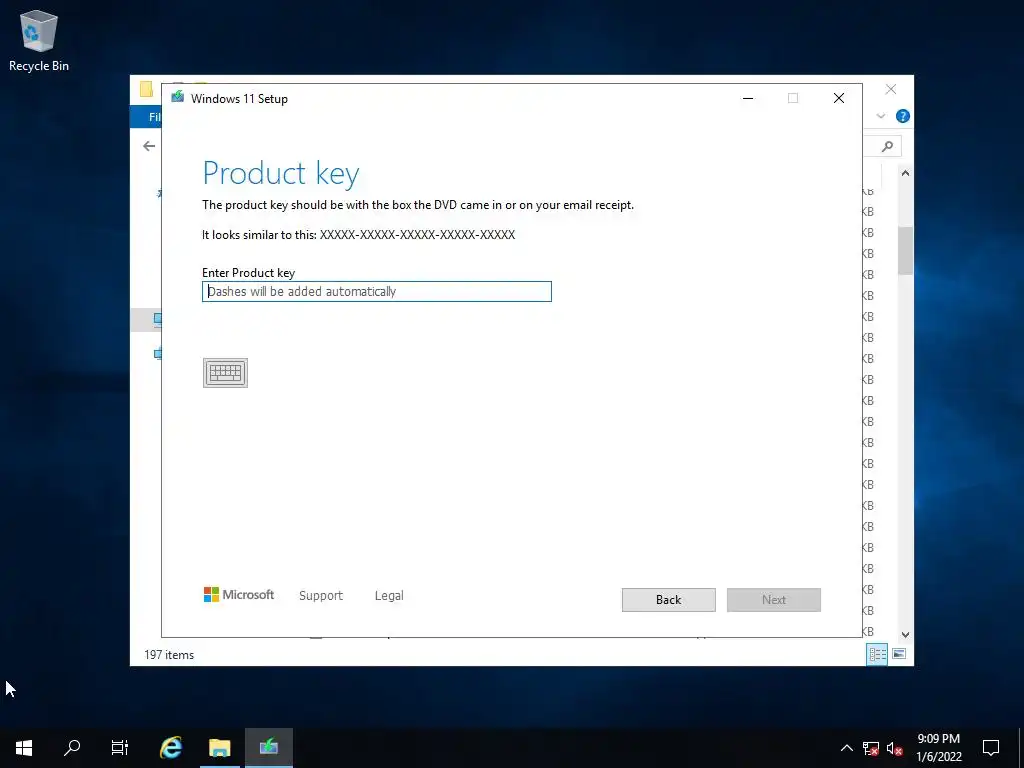Click the File Explorer scrollbar thumb
1024x768 pixels.
pos(905,251)
